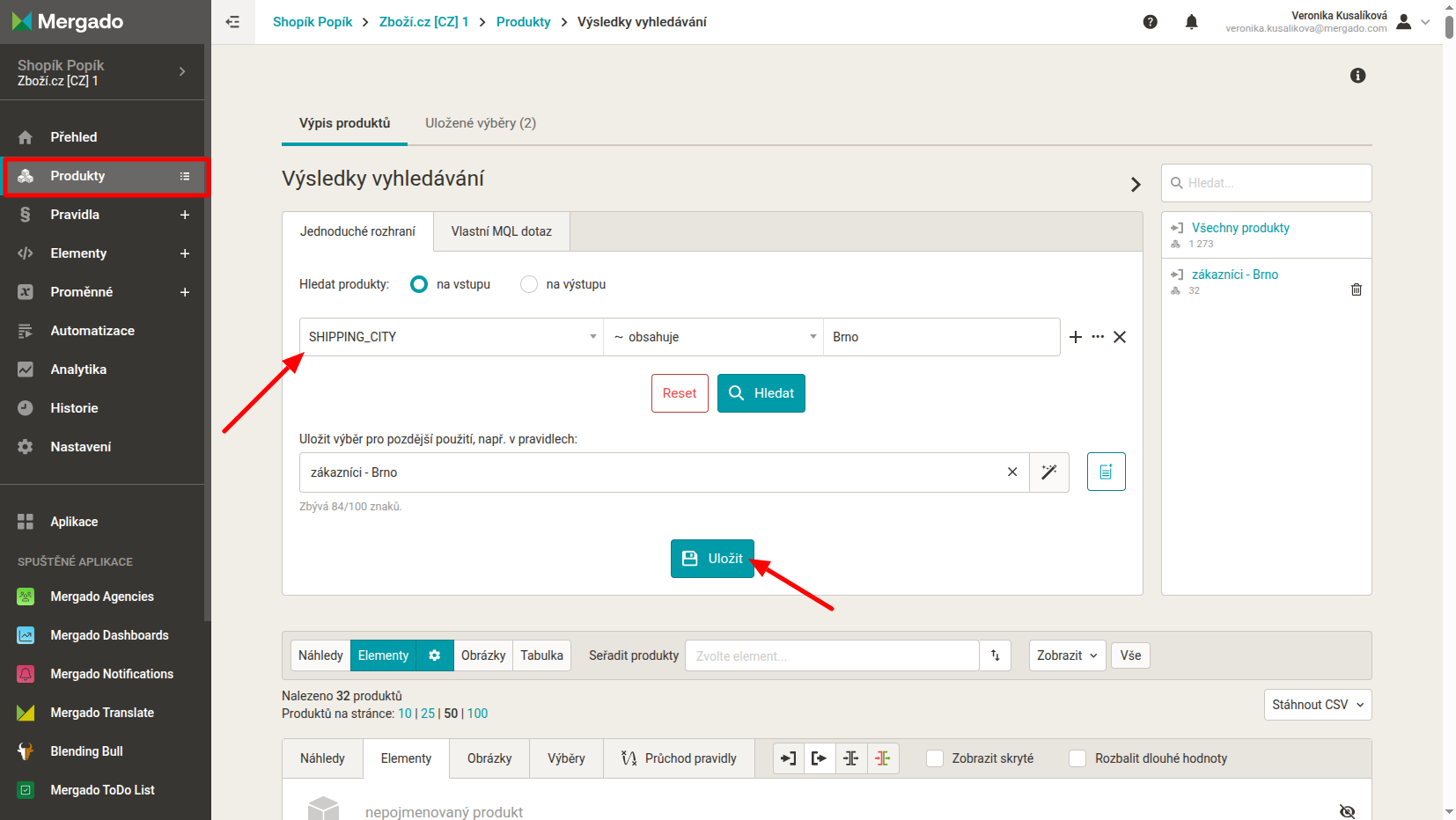The image size is (1456, 820).
Task: Open the SHIPPING_CITY element dropdown
Action: pos(452,337)
